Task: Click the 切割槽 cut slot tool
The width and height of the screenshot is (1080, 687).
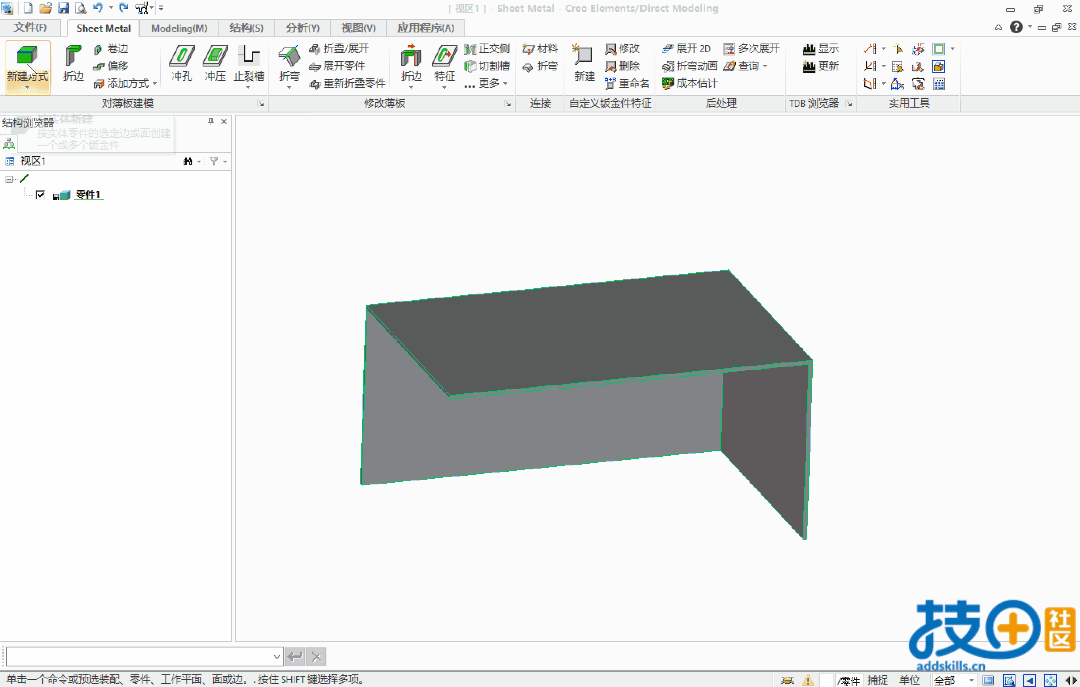Action: pyautogui.click(x=487, y=66)
